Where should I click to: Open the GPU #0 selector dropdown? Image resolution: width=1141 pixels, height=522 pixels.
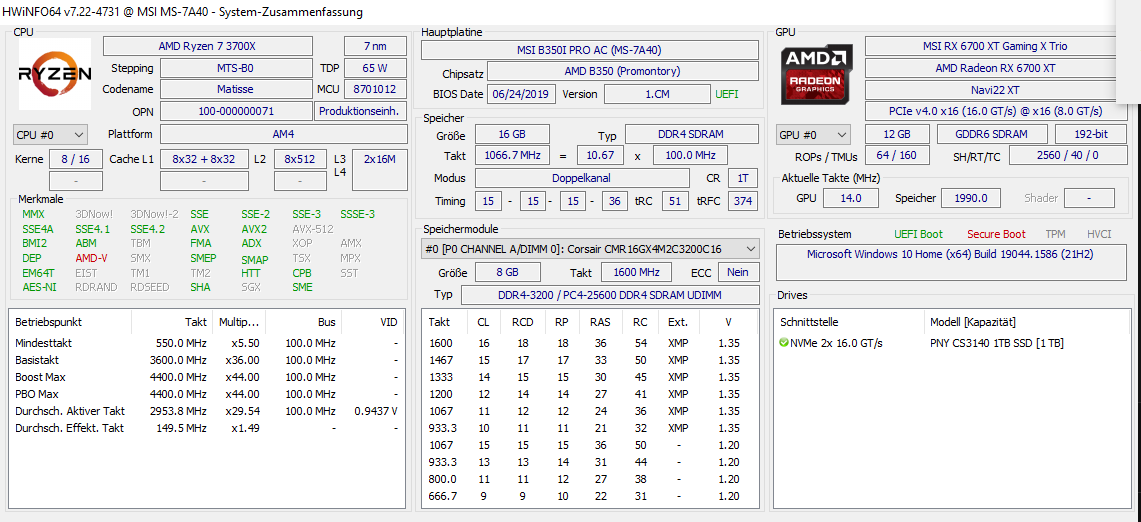[x=814, y=135]
